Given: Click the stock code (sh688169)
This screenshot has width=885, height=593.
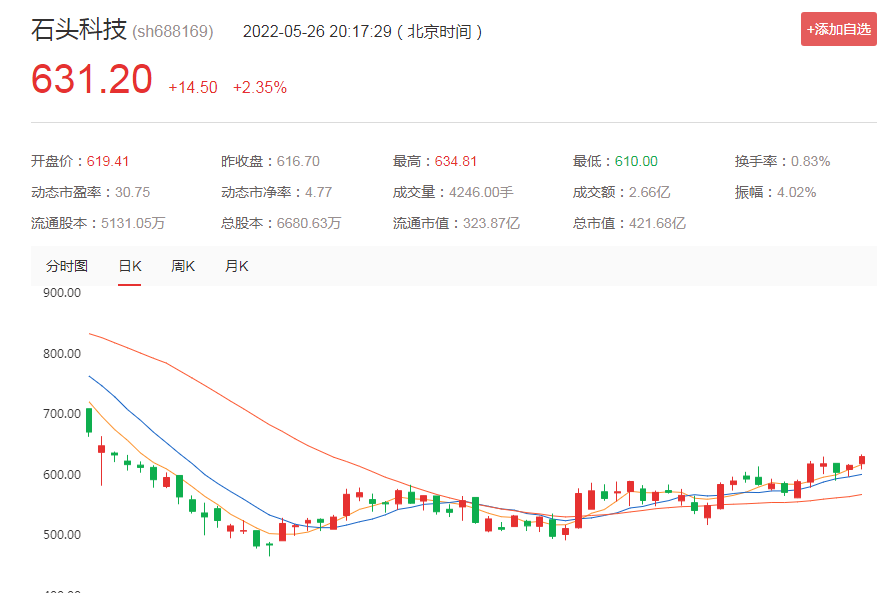Looking at the screenshot, I should click(173, 31).
